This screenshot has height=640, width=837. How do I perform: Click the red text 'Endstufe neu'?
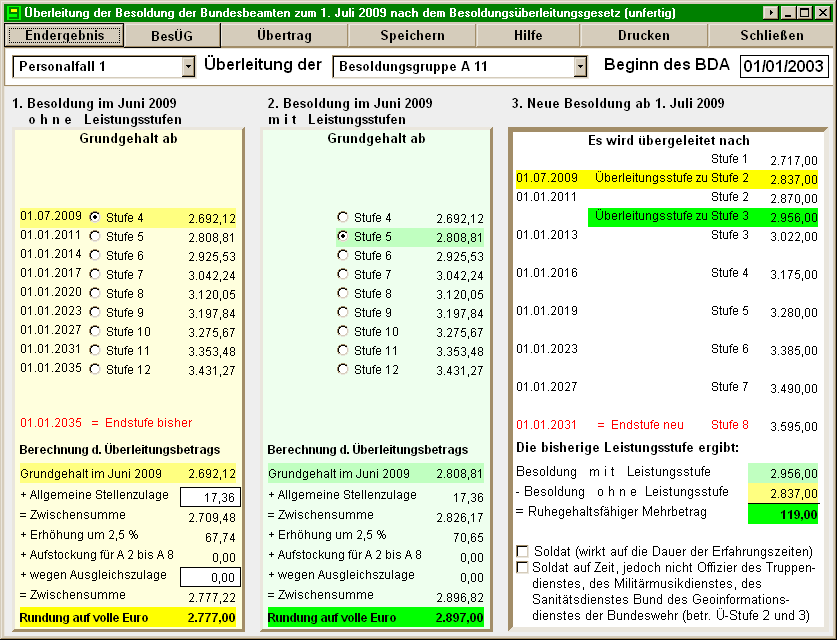[x=647, y=425]
